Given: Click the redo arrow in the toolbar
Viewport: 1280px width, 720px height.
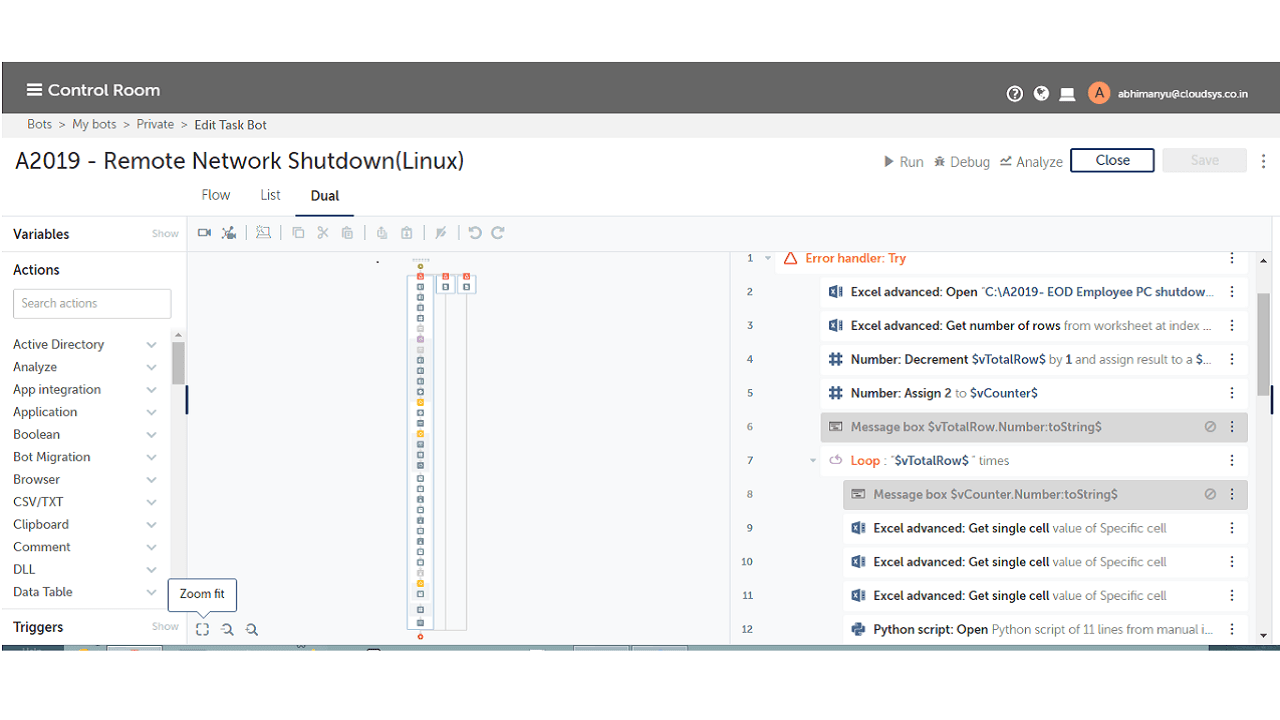Looking at the screenshot, I should [x=497, y=233].
